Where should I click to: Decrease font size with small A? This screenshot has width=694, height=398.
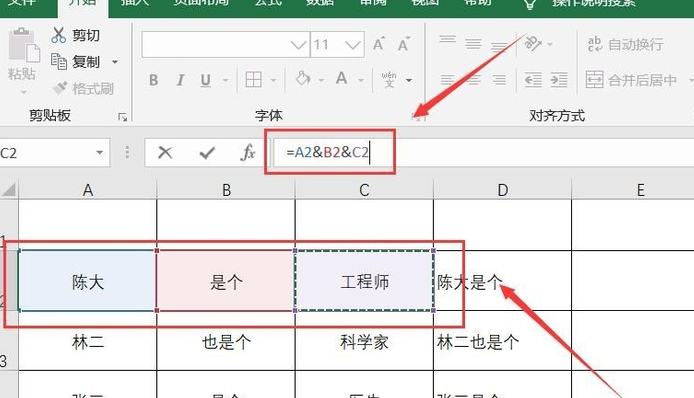(x=403, y=44)
